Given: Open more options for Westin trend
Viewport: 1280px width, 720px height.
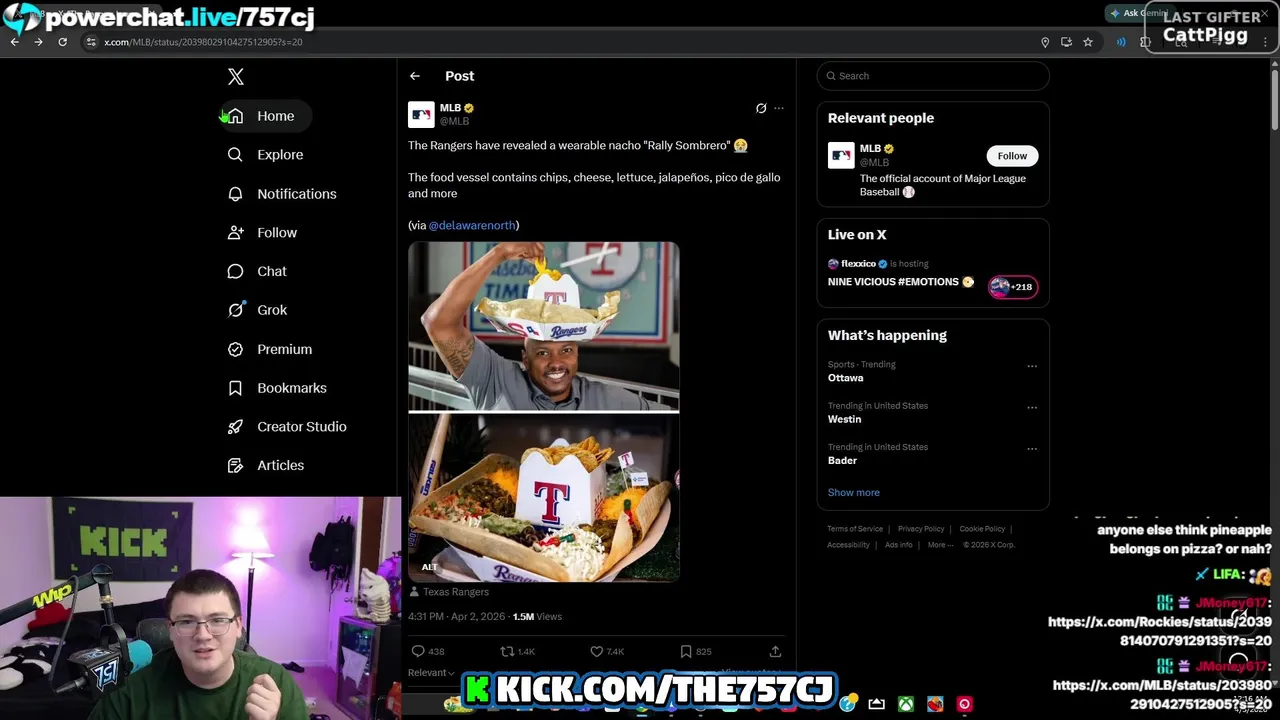Looking at the screenshot, I should (1032, 407).
